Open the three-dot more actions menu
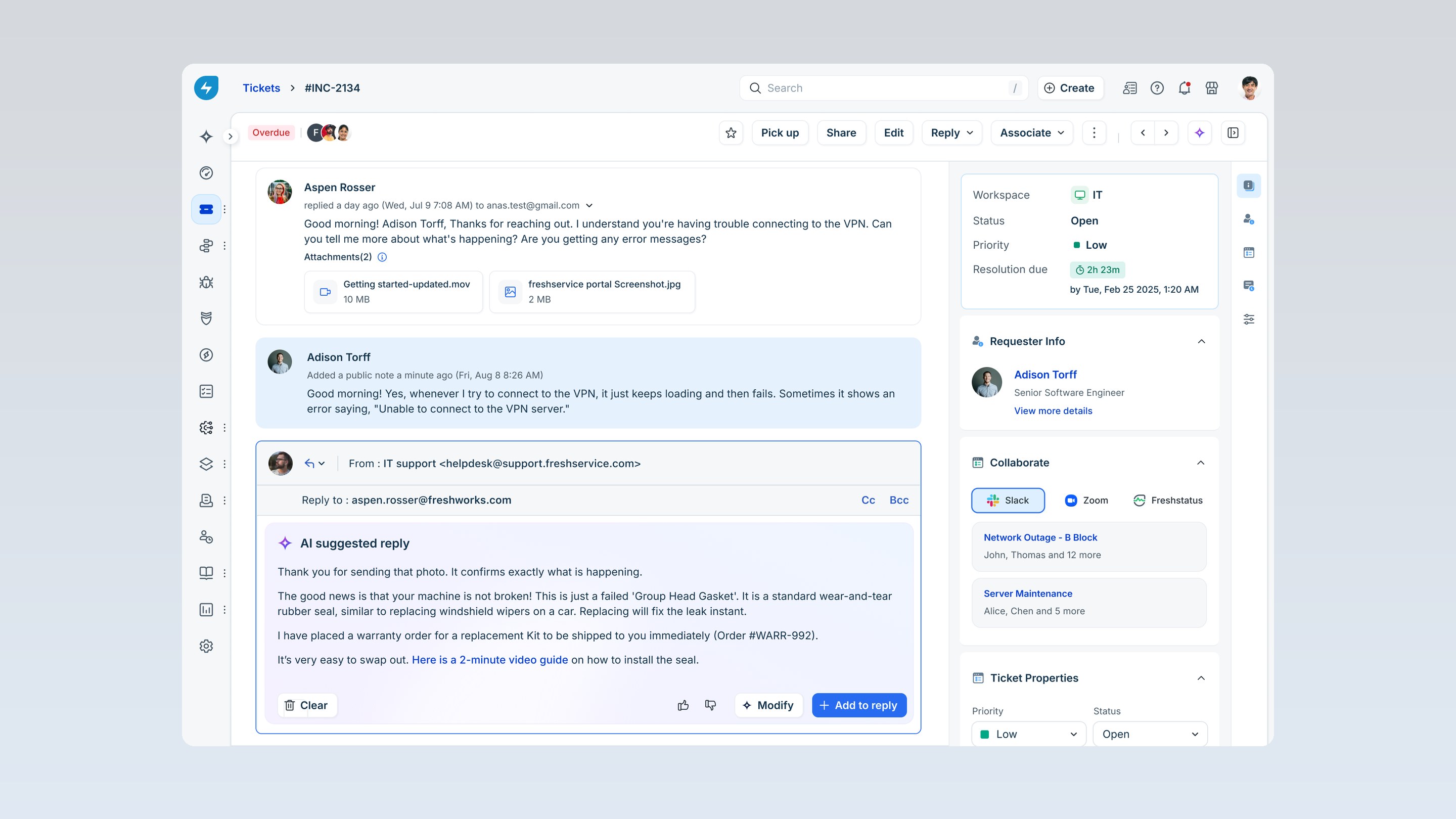Screen dimensions: 1456x819 coord(1094,133)
